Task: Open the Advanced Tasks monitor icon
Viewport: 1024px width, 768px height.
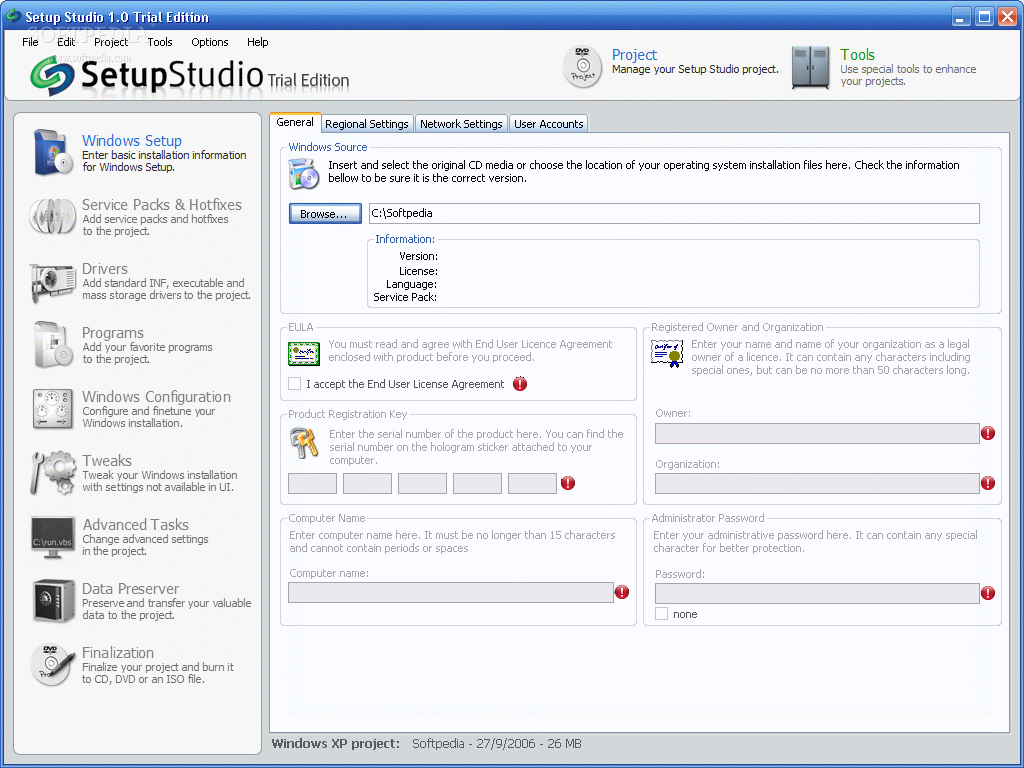Action: pyautogui.click(x=53, y=537)
